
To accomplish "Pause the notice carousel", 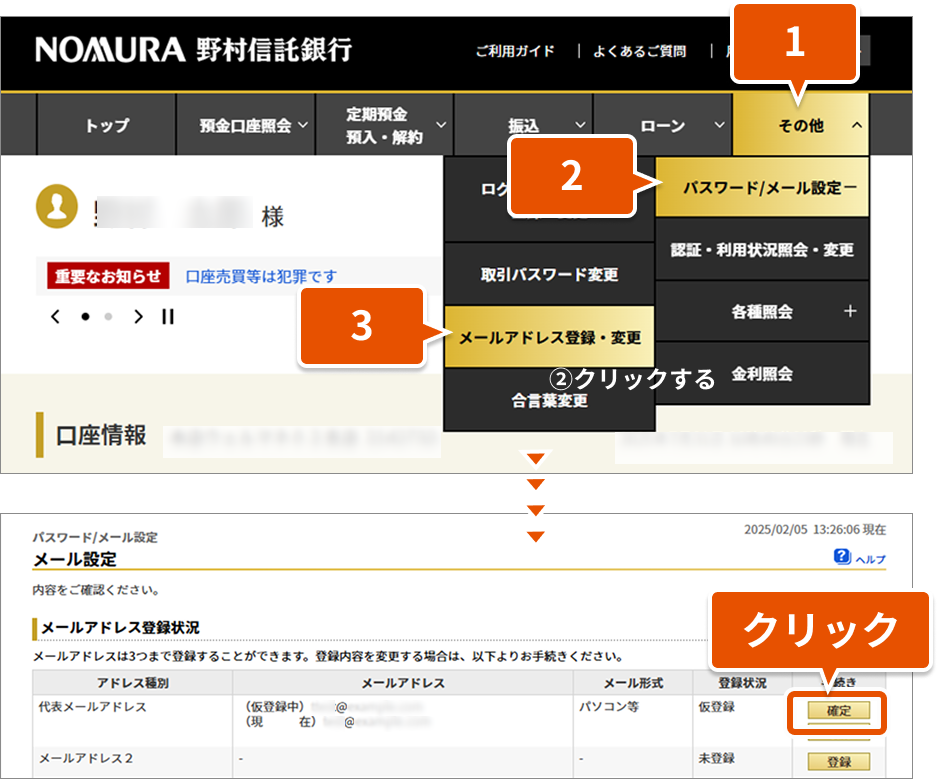I will [168, 317].
